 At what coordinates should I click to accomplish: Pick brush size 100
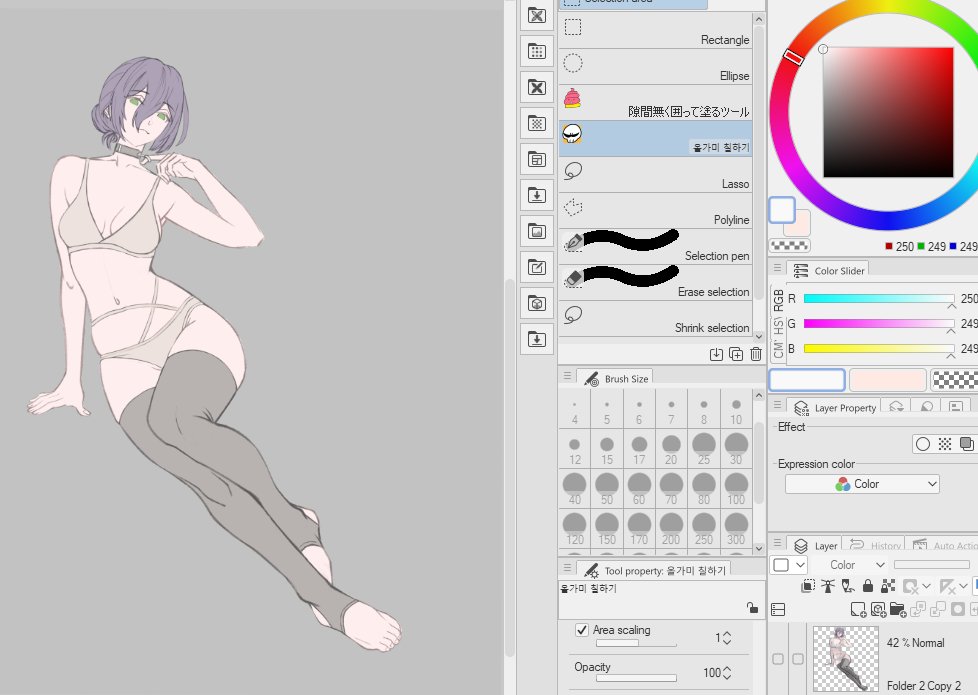click(x=736, y=488)
